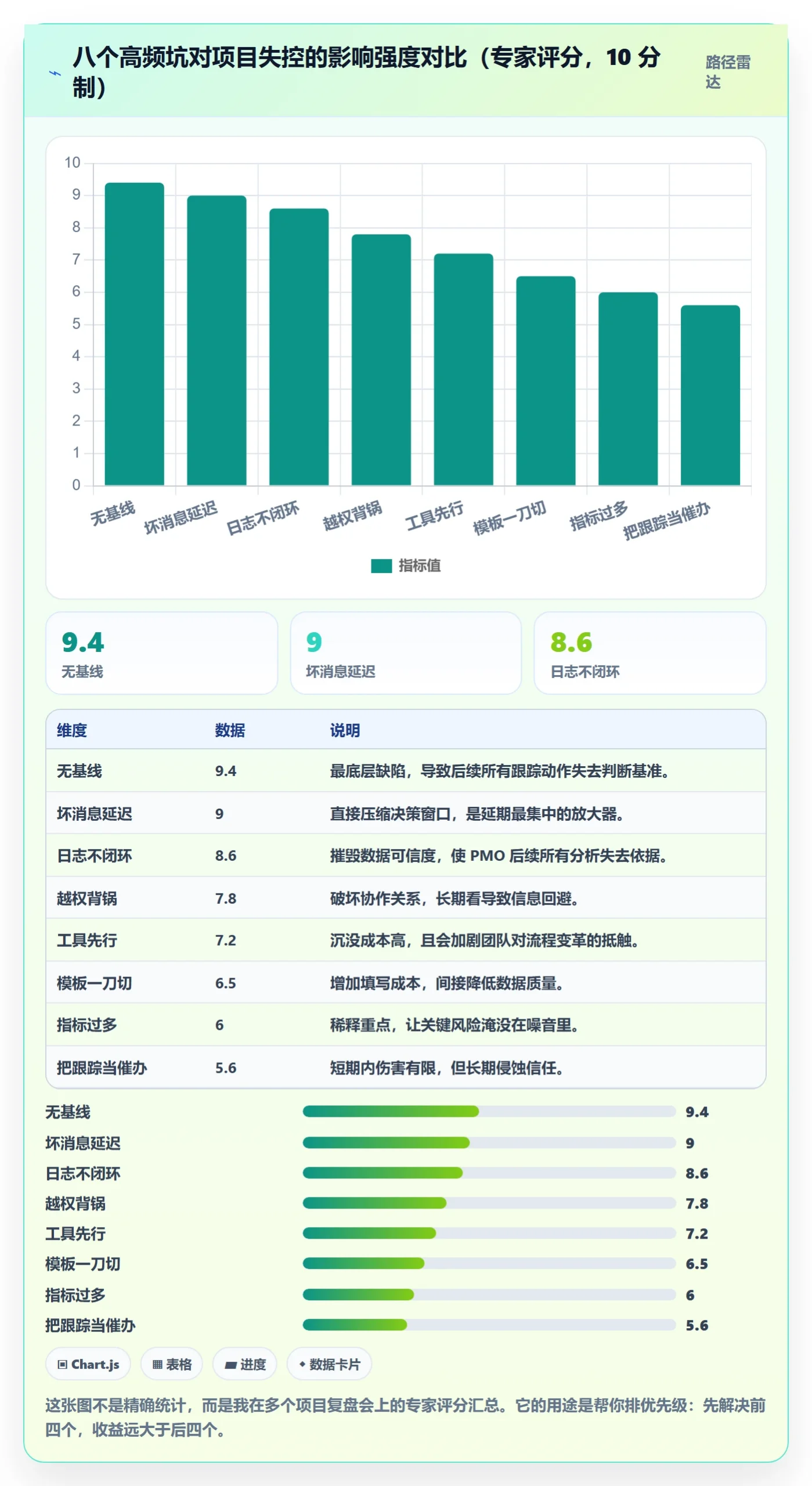Select the 指标过多 cell in table
Image resolution: width=812 pixels, height=1486 pixels.
tap(87, 1025)
